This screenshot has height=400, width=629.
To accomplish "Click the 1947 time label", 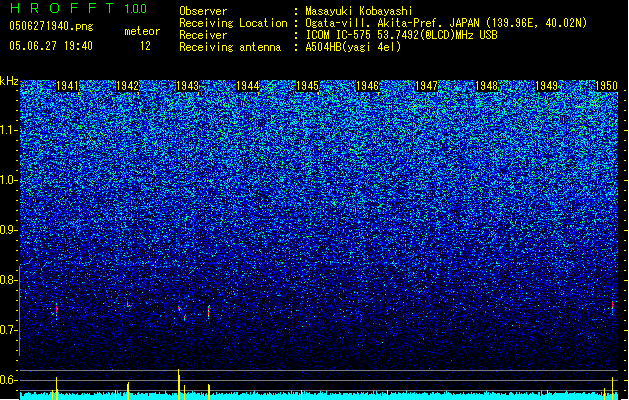I will (x=426, y=86).
